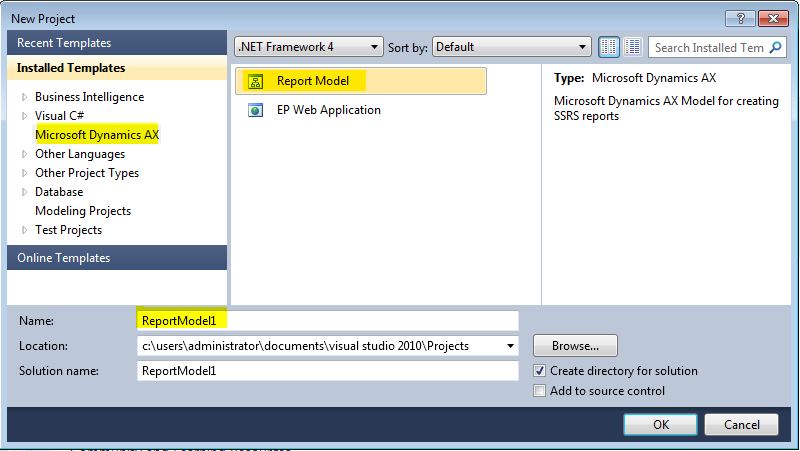This screenshot has width=800, height=451.
Task: Select Other Project Types category
Action: 87,173
